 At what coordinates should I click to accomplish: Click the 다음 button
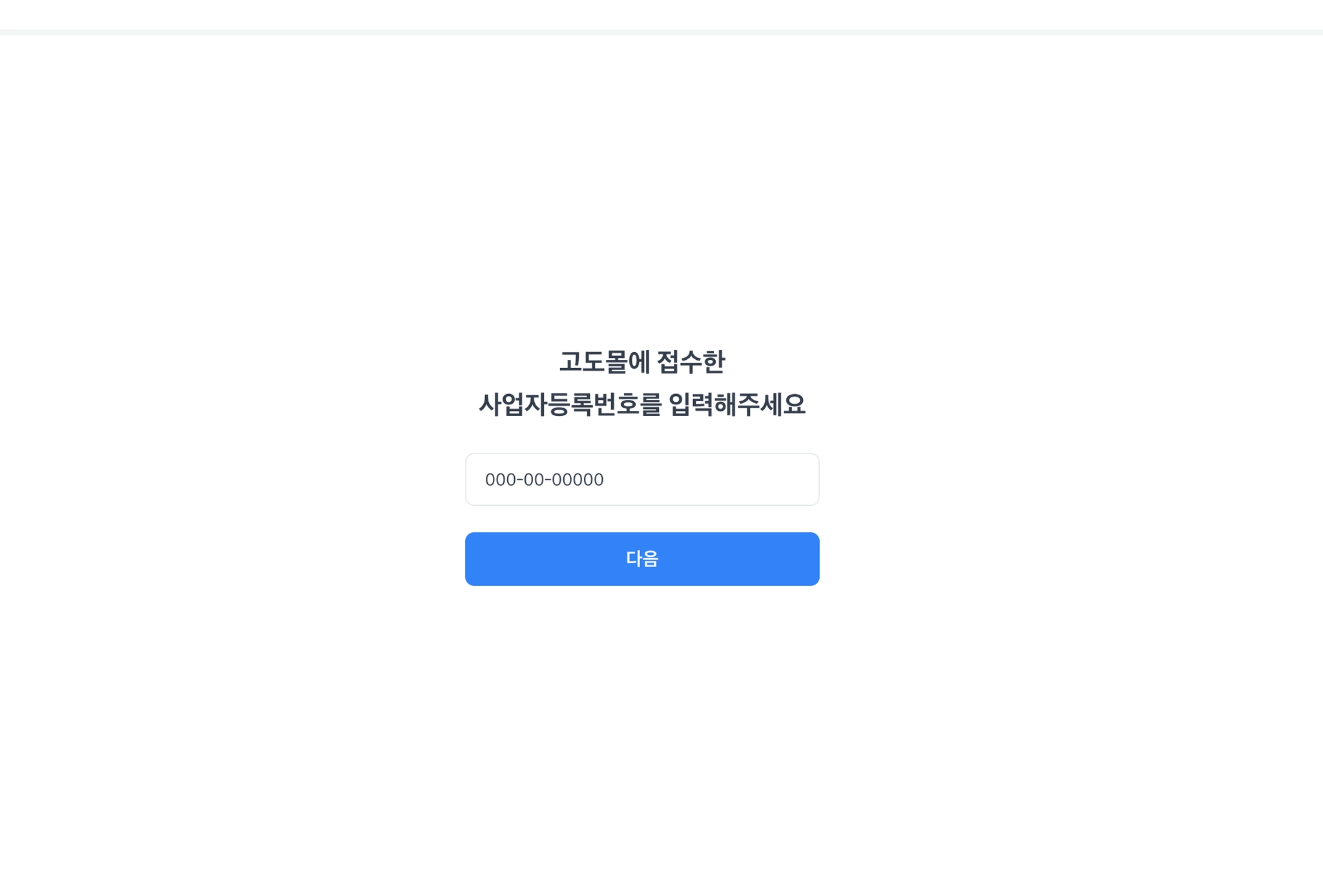pyautogui.click(x=642, y=559)
